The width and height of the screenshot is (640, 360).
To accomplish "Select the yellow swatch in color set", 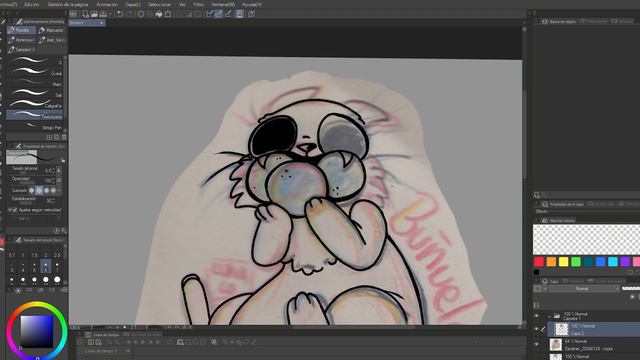I will coord(563,262).
